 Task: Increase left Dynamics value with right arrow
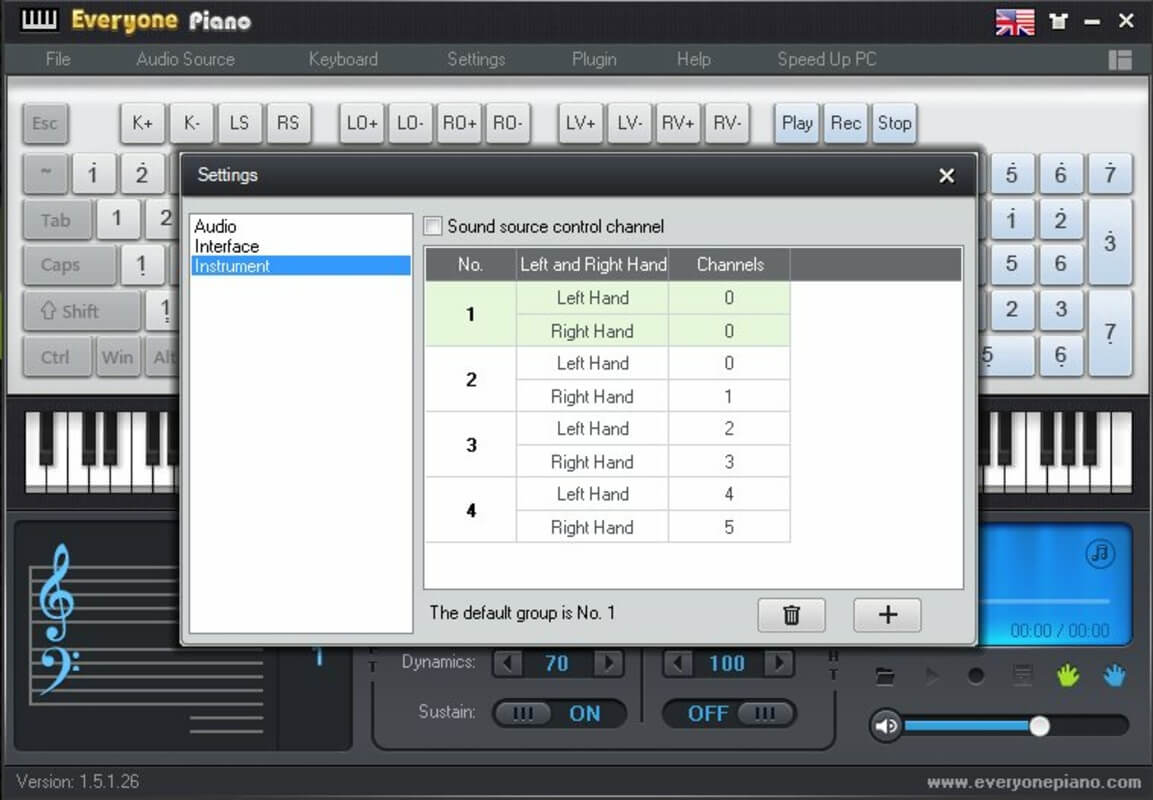click(x=609, y=663)
